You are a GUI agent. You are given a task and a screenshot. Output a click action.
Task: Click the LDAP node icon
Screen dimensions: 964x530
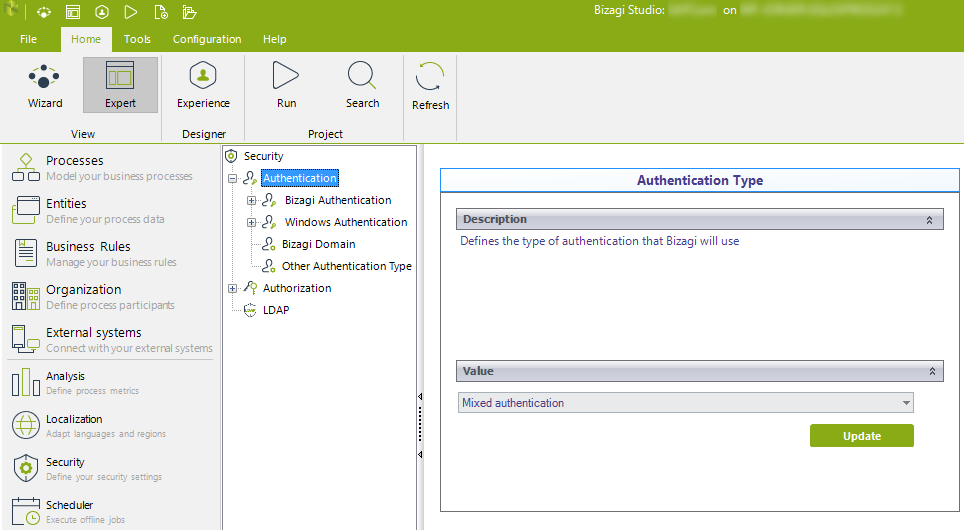[250, 310]
